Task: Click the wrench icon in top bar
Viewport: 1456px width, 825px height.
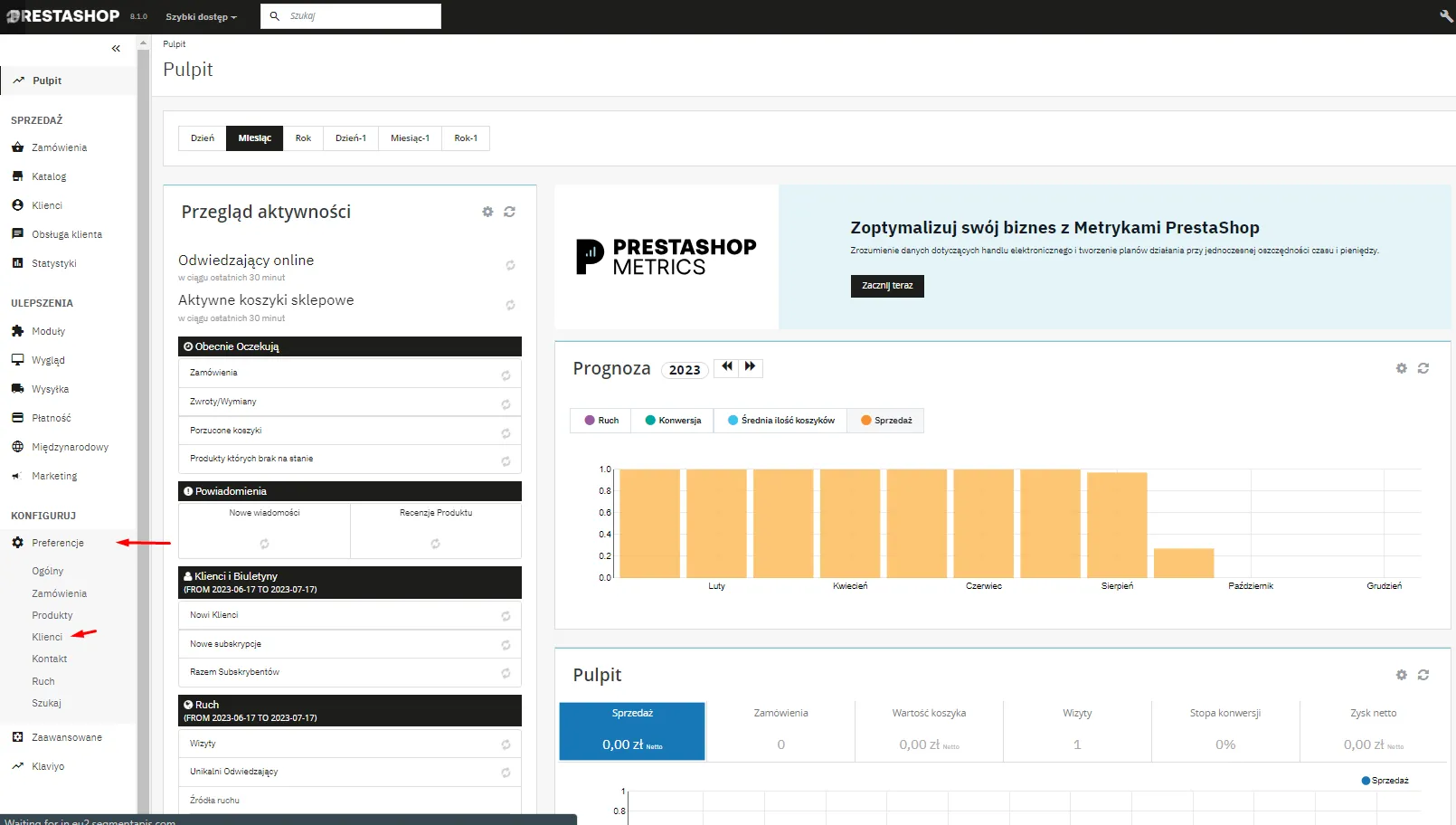Action: [1445, 16]
